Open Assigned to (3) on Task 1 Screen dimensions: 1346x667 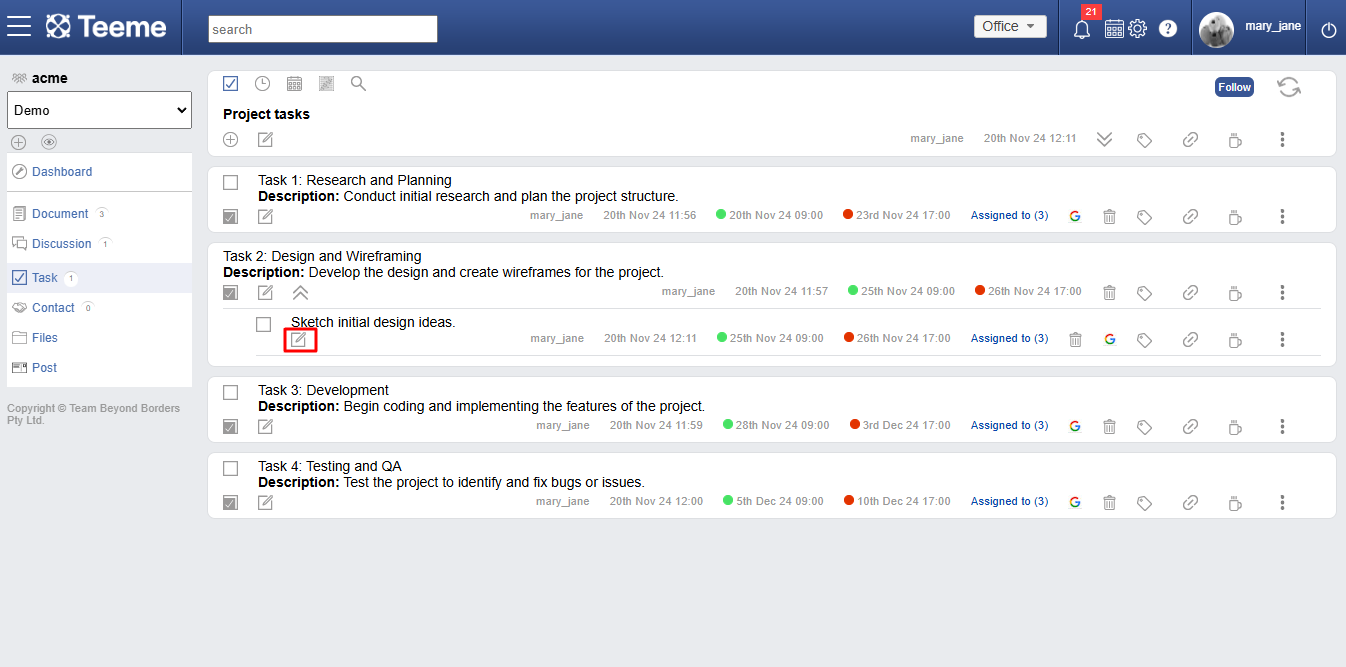pyautogui.click(x=1009, y=216)
